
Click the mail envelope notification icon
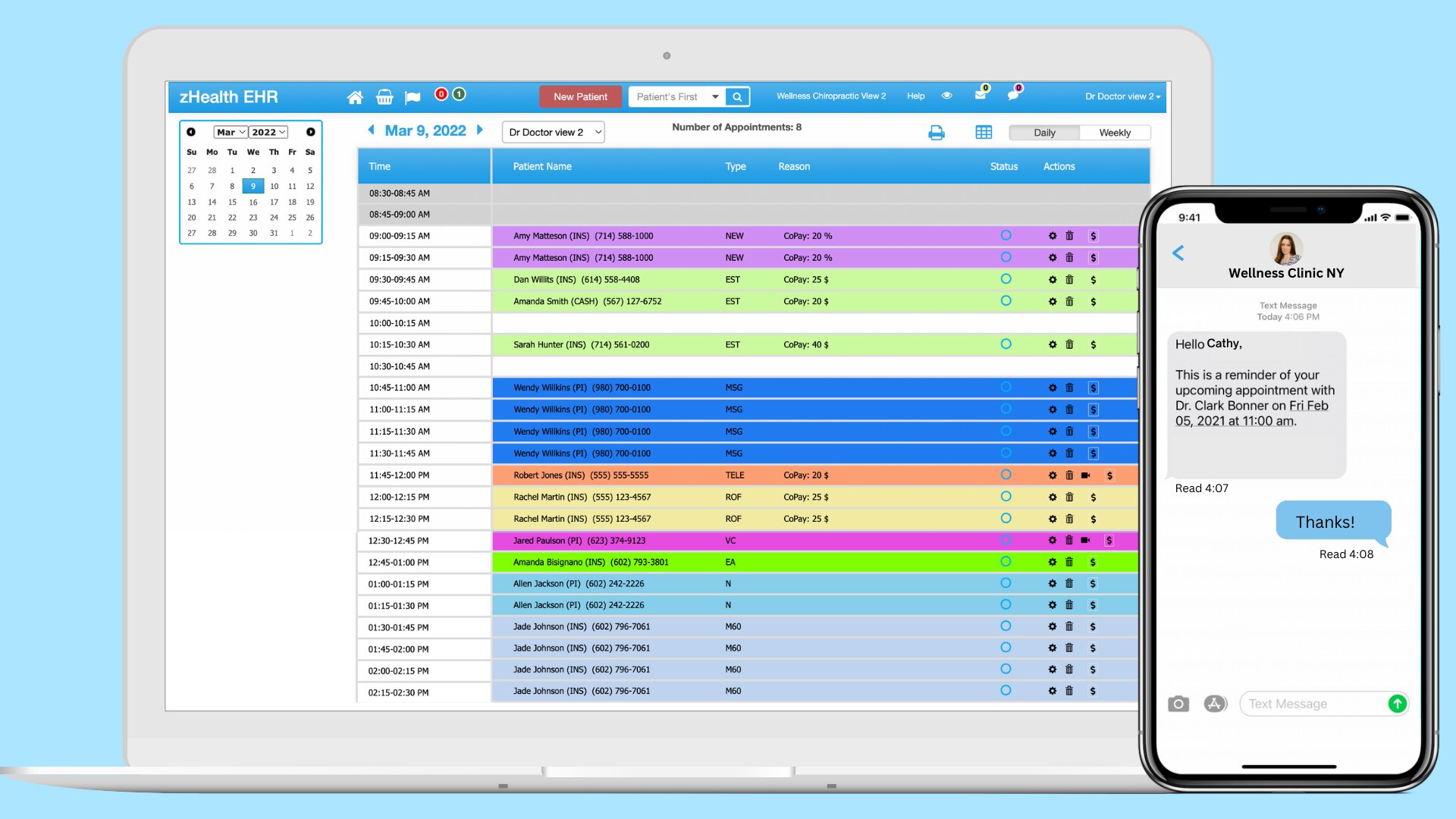tap(981, 96)
